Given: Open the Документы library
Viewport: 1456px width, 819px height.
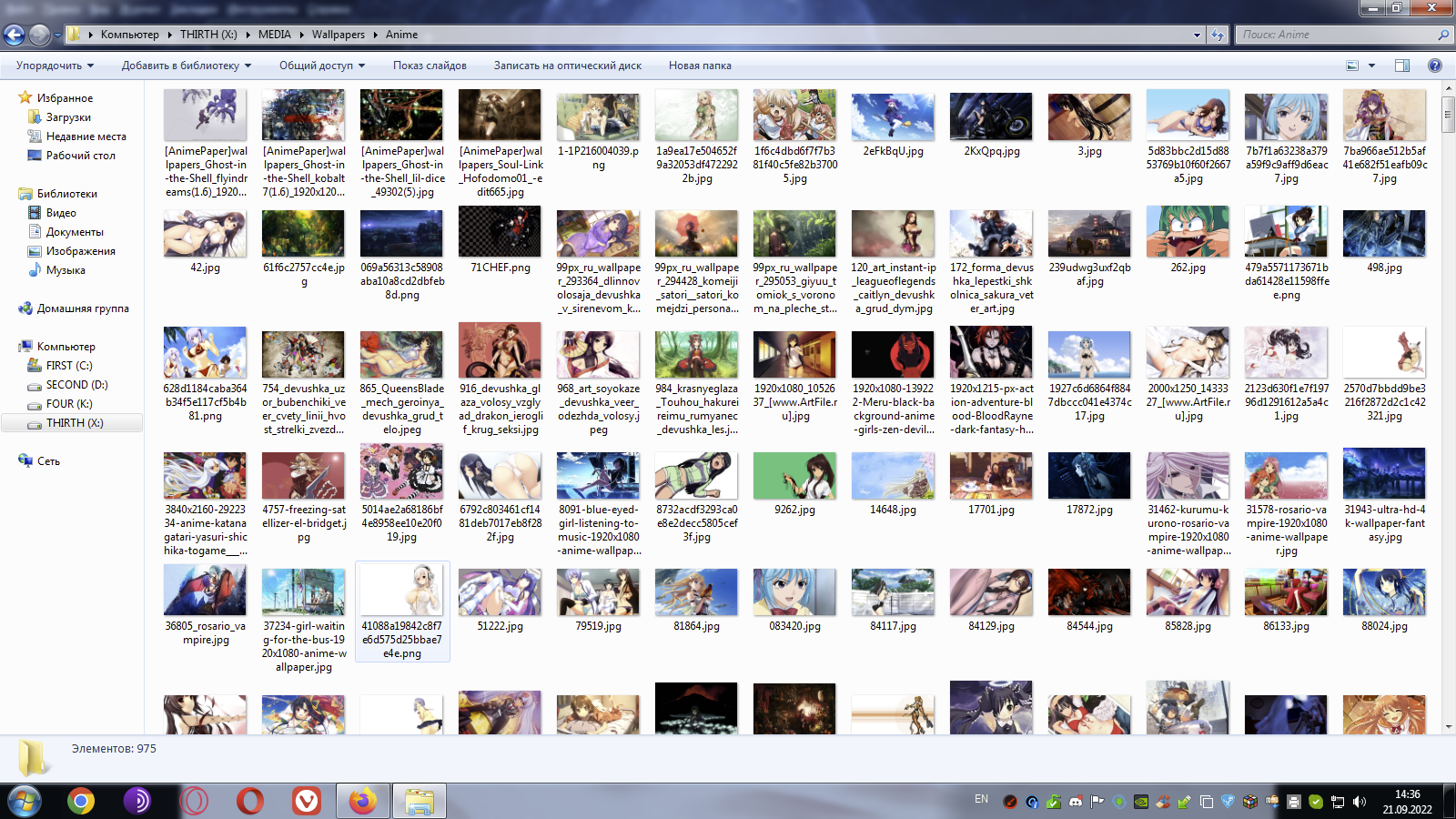Looking at the screenshot, I should click(75, 232).
